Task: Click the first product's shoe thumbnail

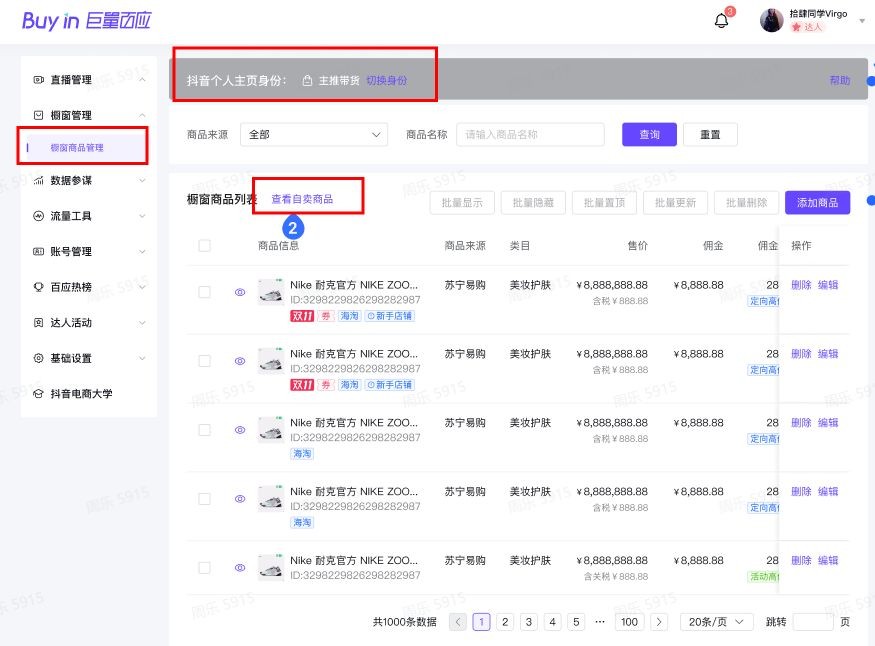Action: (x=271, y=292)
